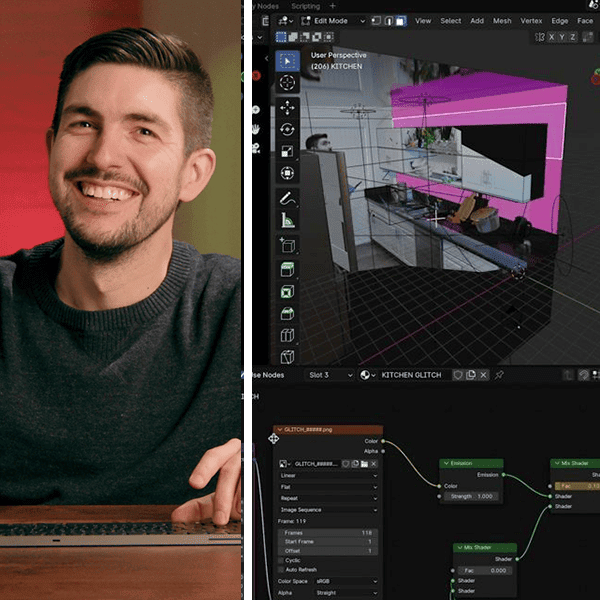Screen dimensions: 600x600
Task: Open the Image Sequence source dropdown
Action: pos(329,510)
